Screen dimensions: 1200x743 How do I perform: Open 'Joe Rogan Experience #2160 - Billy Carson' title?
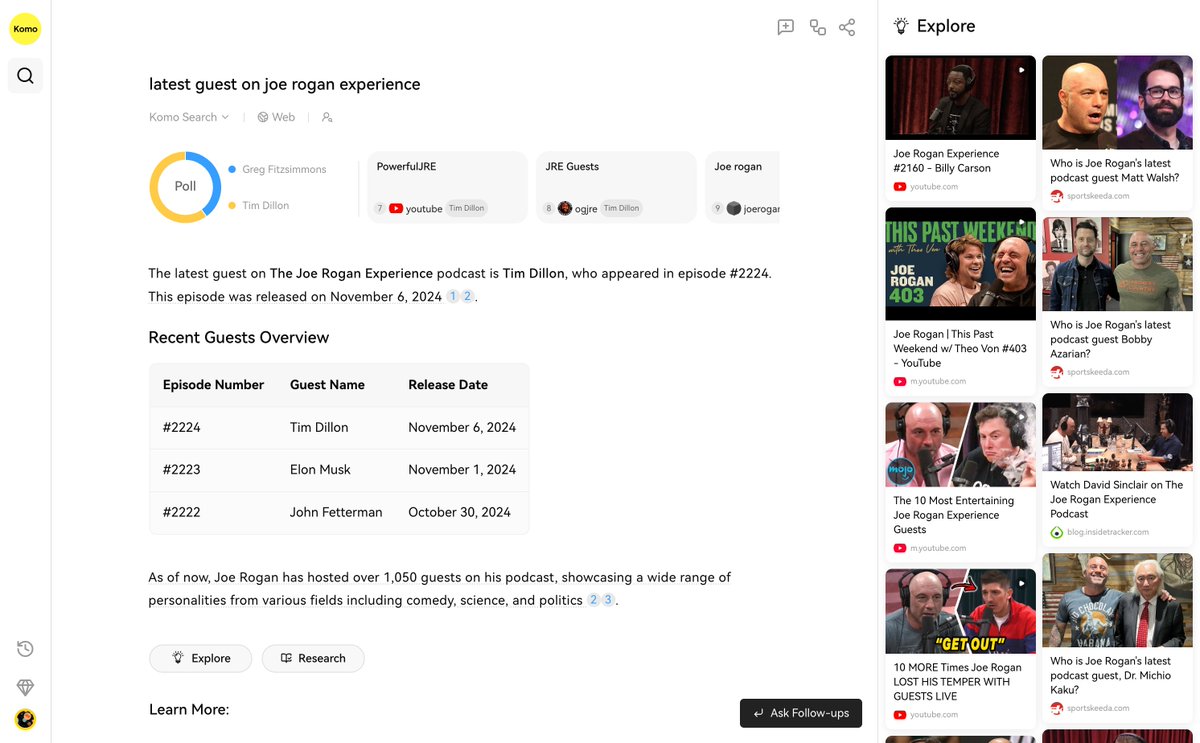point(946,161)
